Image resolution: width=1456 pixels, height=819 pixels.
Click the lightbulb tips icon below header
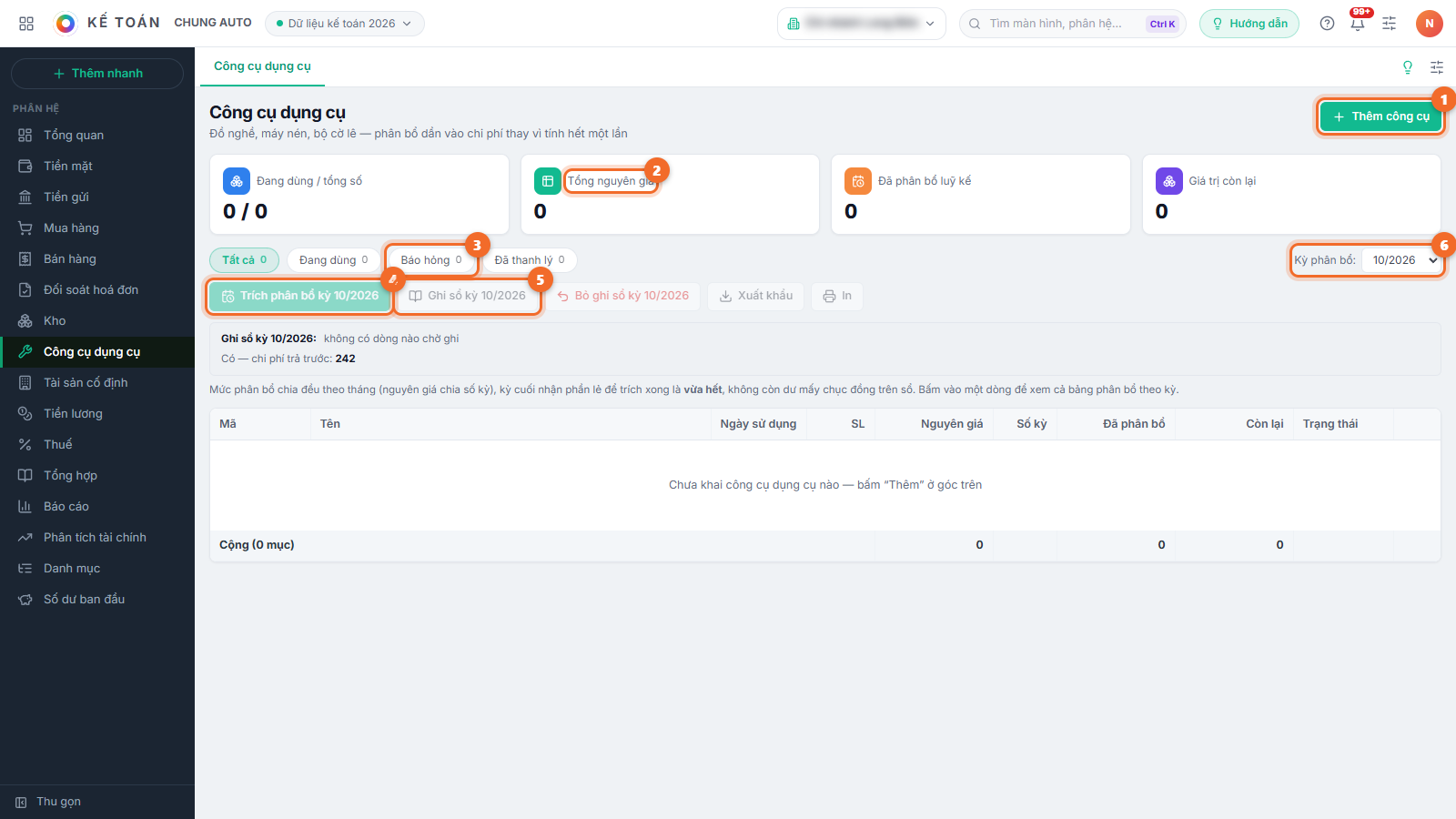pos(1408,67)
